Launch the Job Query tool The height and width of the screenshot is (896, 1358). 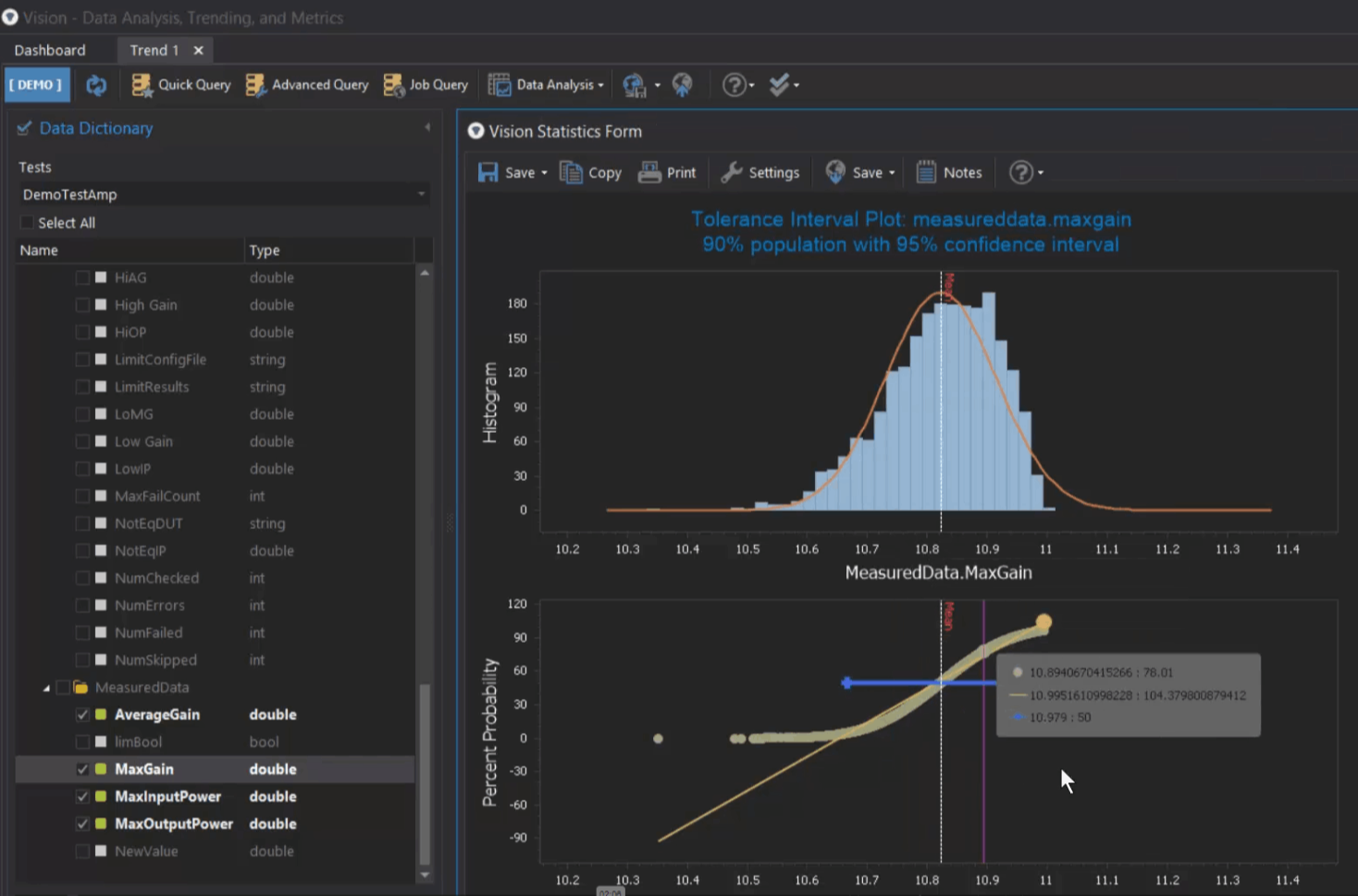425,84
